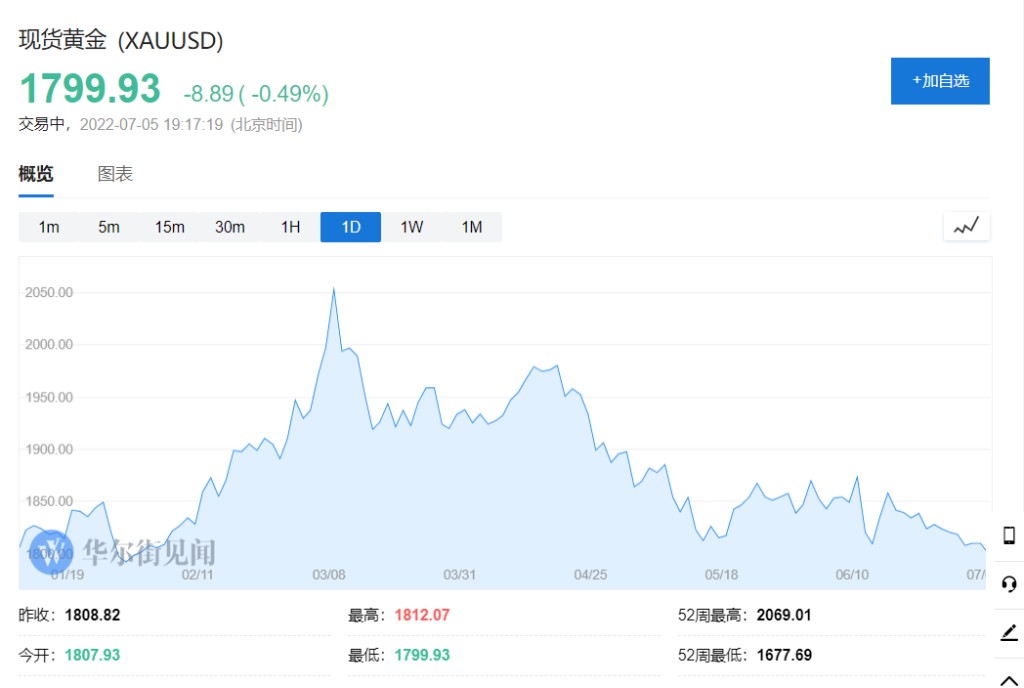The height and width of the screenshot is (688, 1024).
Task: Choose the 30m chart interval
Action: click(x=230, y=227)
